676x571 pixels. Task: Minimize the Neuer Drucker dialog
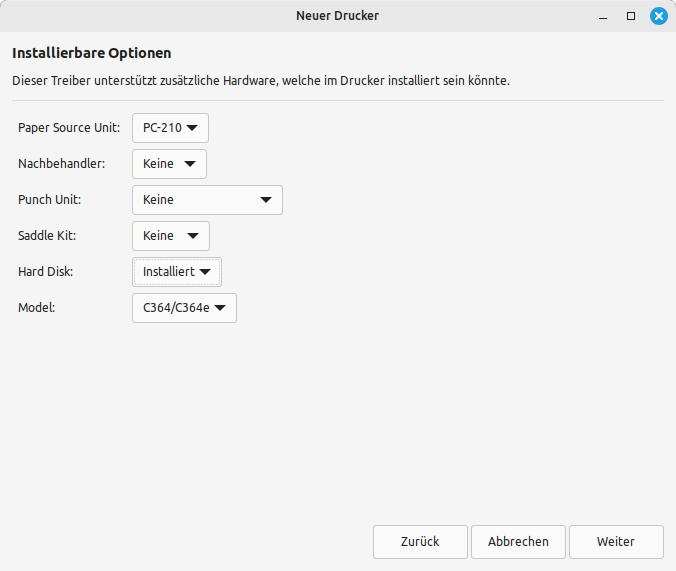coord(603,16)
